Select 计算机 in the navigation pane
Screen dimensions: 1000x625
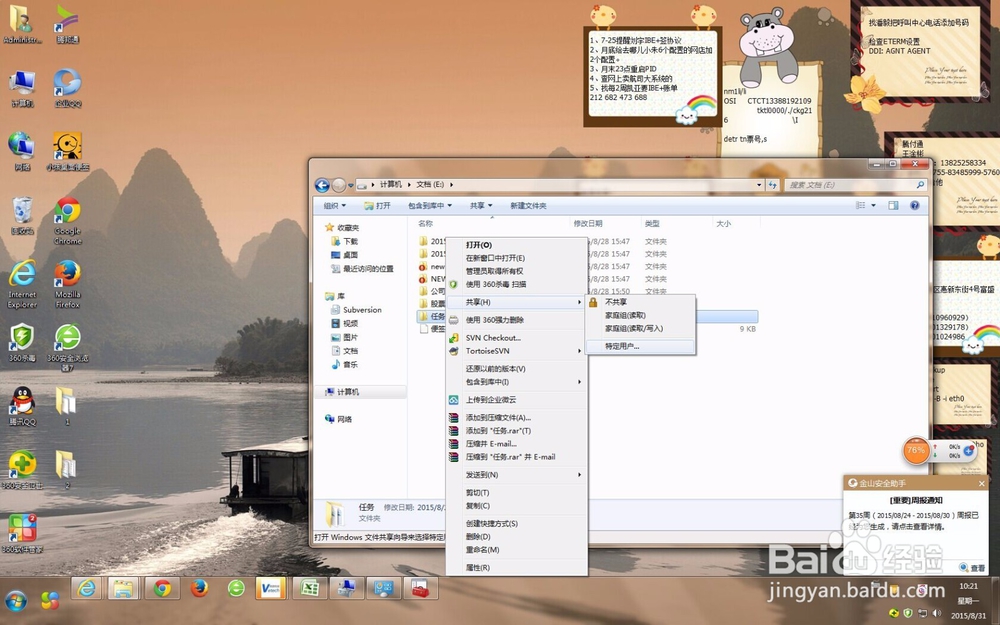(348, 392)
